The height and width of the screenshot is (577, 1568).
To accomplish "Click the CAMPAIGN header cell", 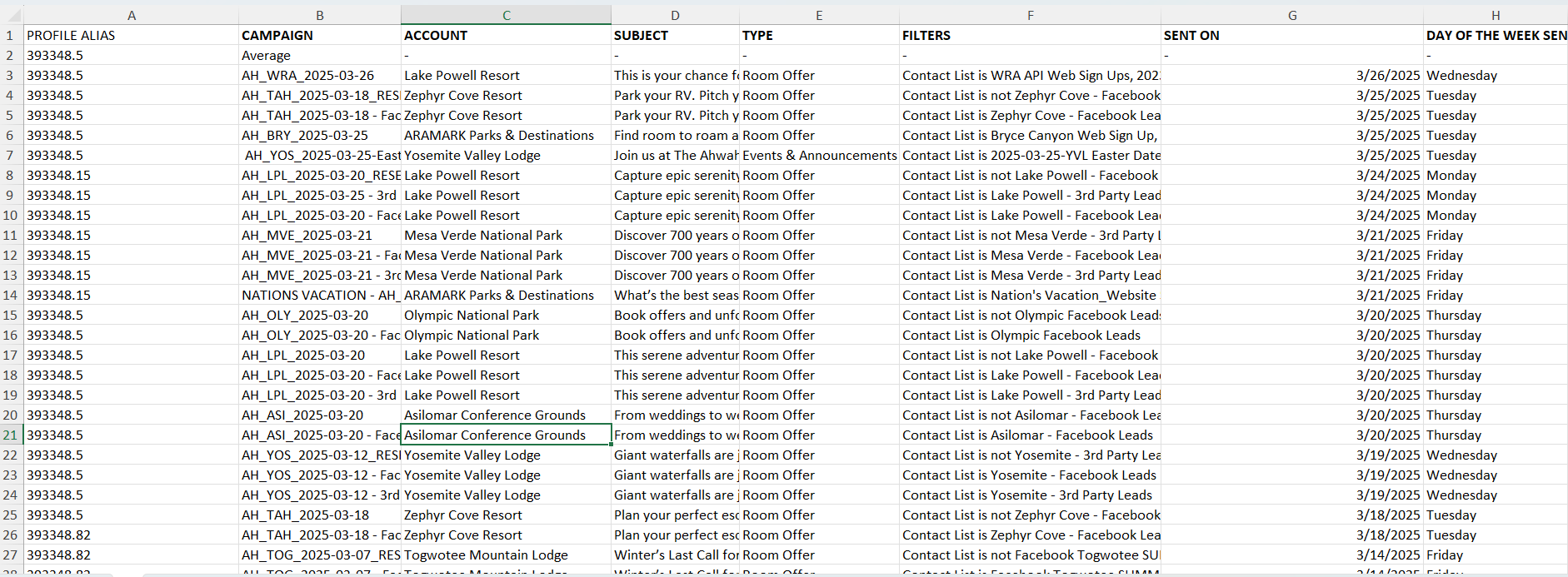I will 320,35.
